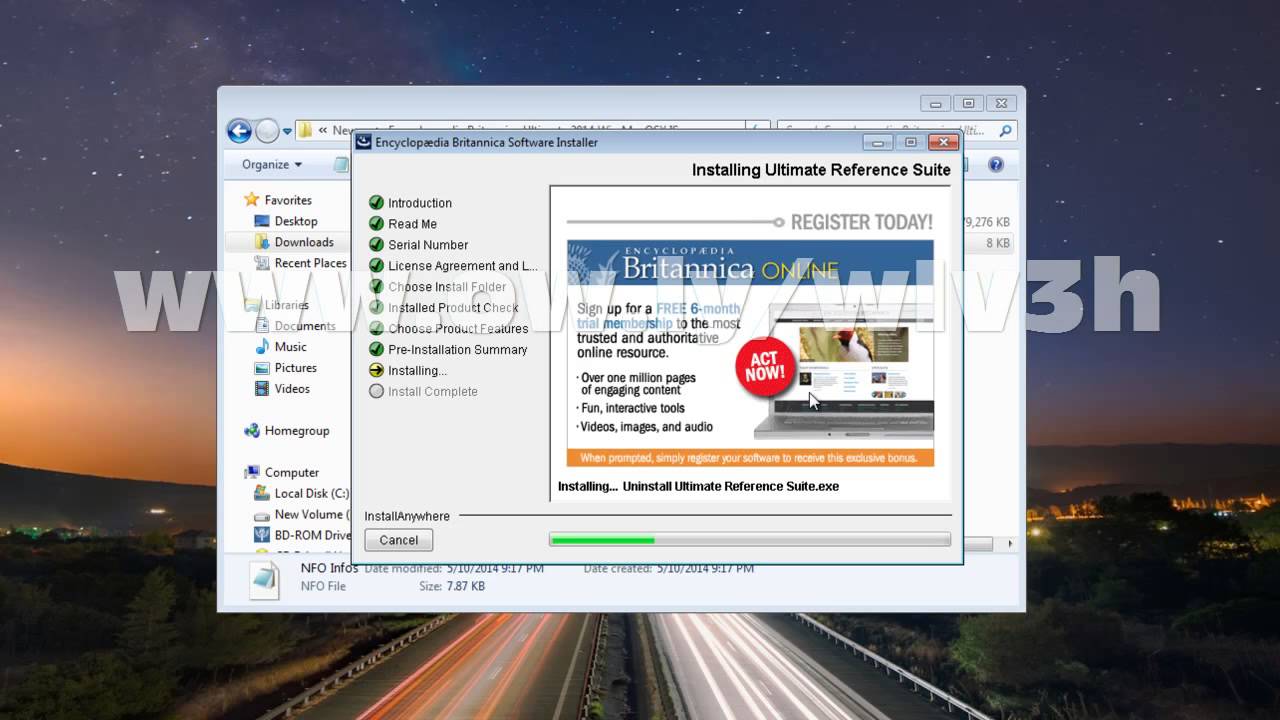Open New Volume drive in sidebar
The image size is (1280, 720).
tap(312, 515)
